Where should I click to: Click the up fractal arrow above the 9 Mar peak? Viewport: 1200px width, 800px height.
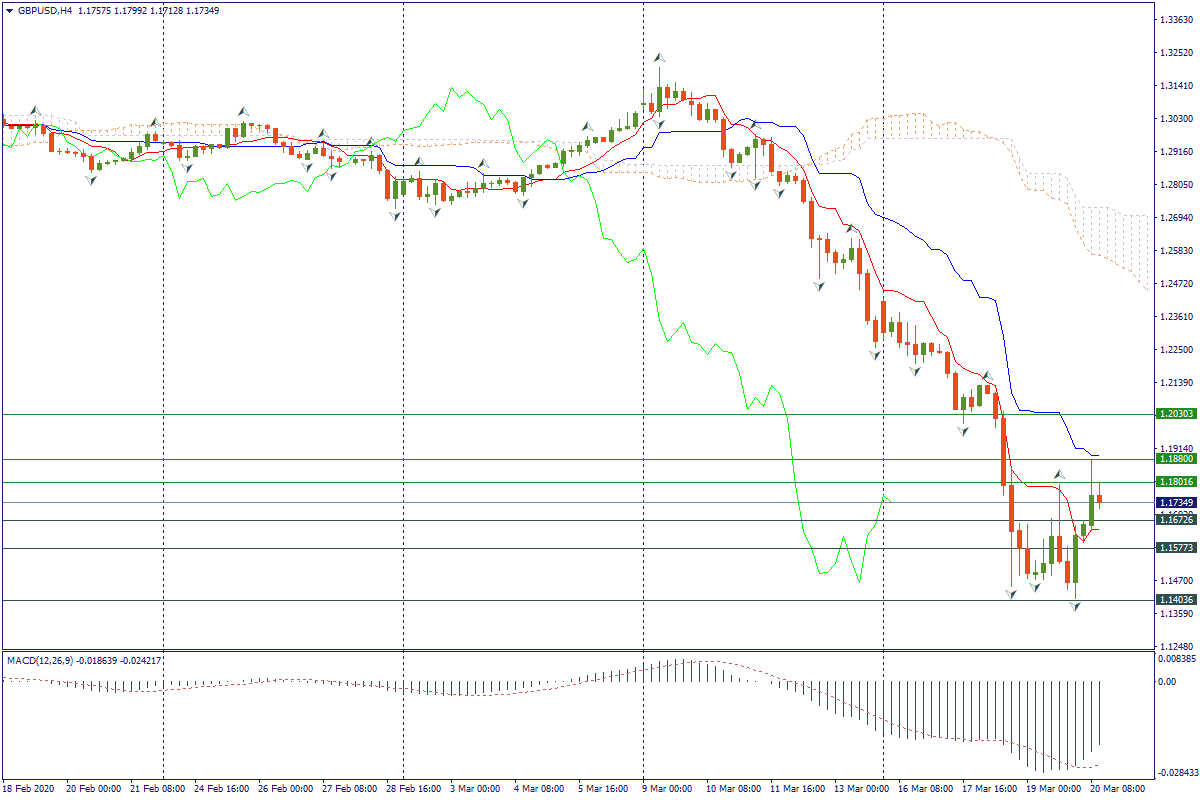pyautogui.click(x=659, y=57)
